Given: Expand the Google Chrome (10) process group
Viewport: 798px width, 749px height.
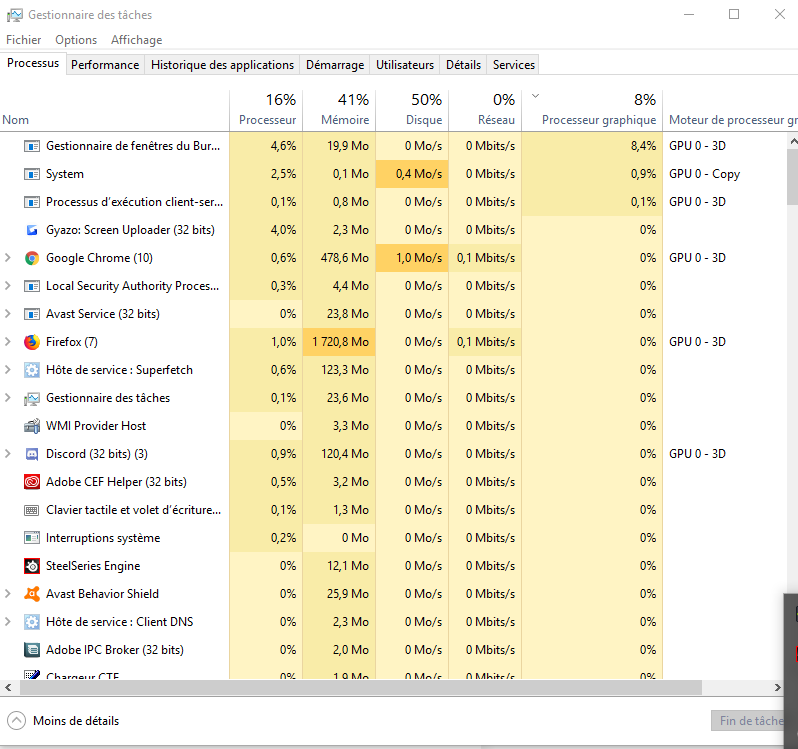Looking at the screenshot, I should coord(8,258).
